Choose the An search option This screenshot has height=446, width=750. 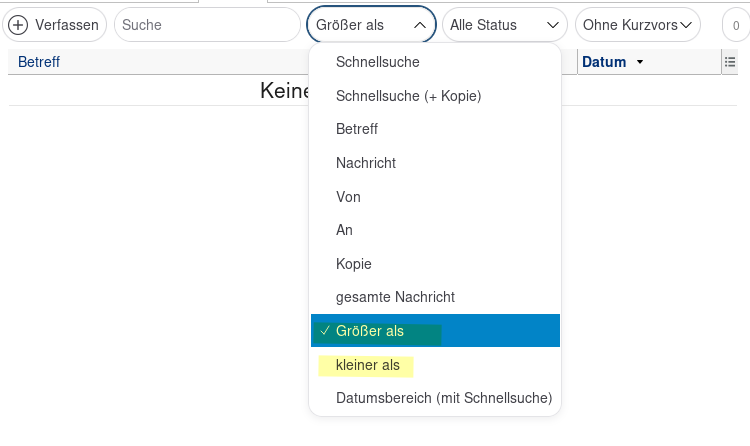344,230
